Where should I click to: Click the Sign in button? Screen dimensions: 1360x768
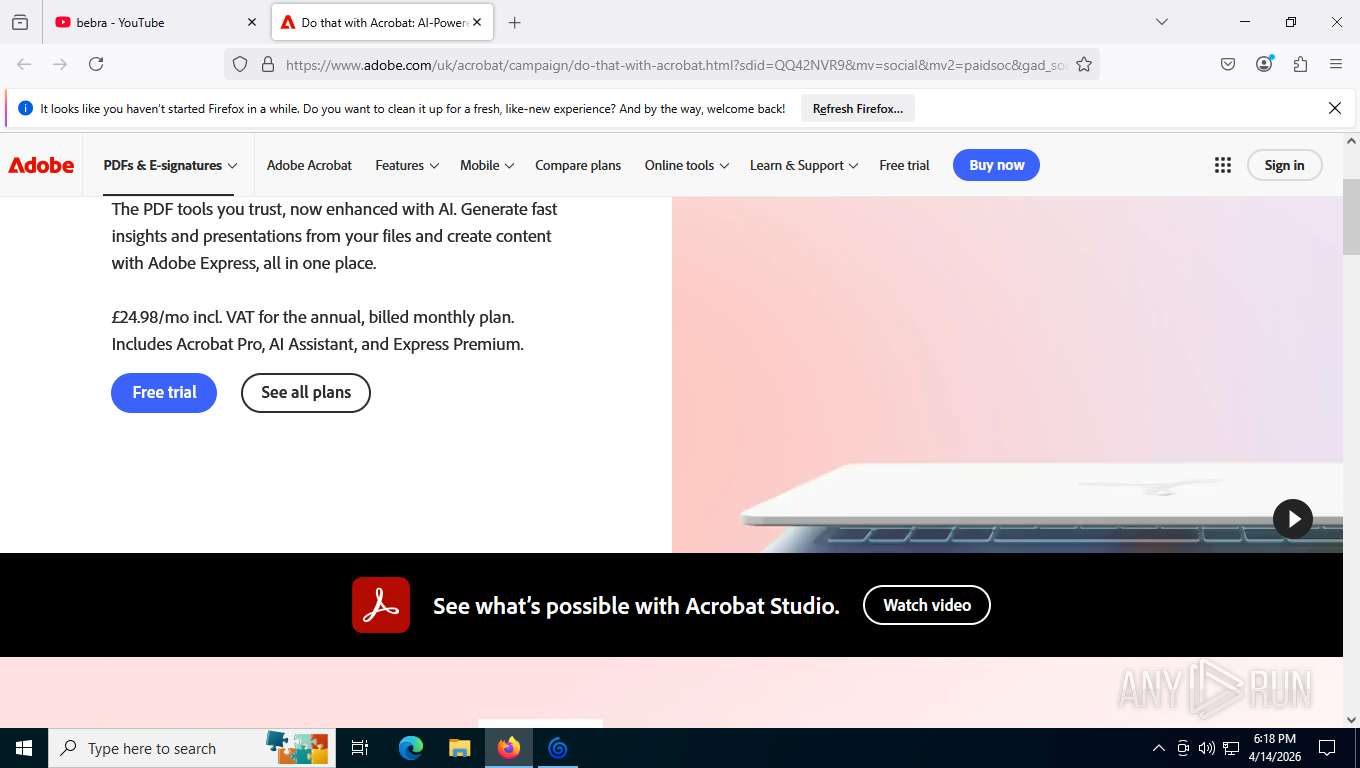(x=1284, y=165)
